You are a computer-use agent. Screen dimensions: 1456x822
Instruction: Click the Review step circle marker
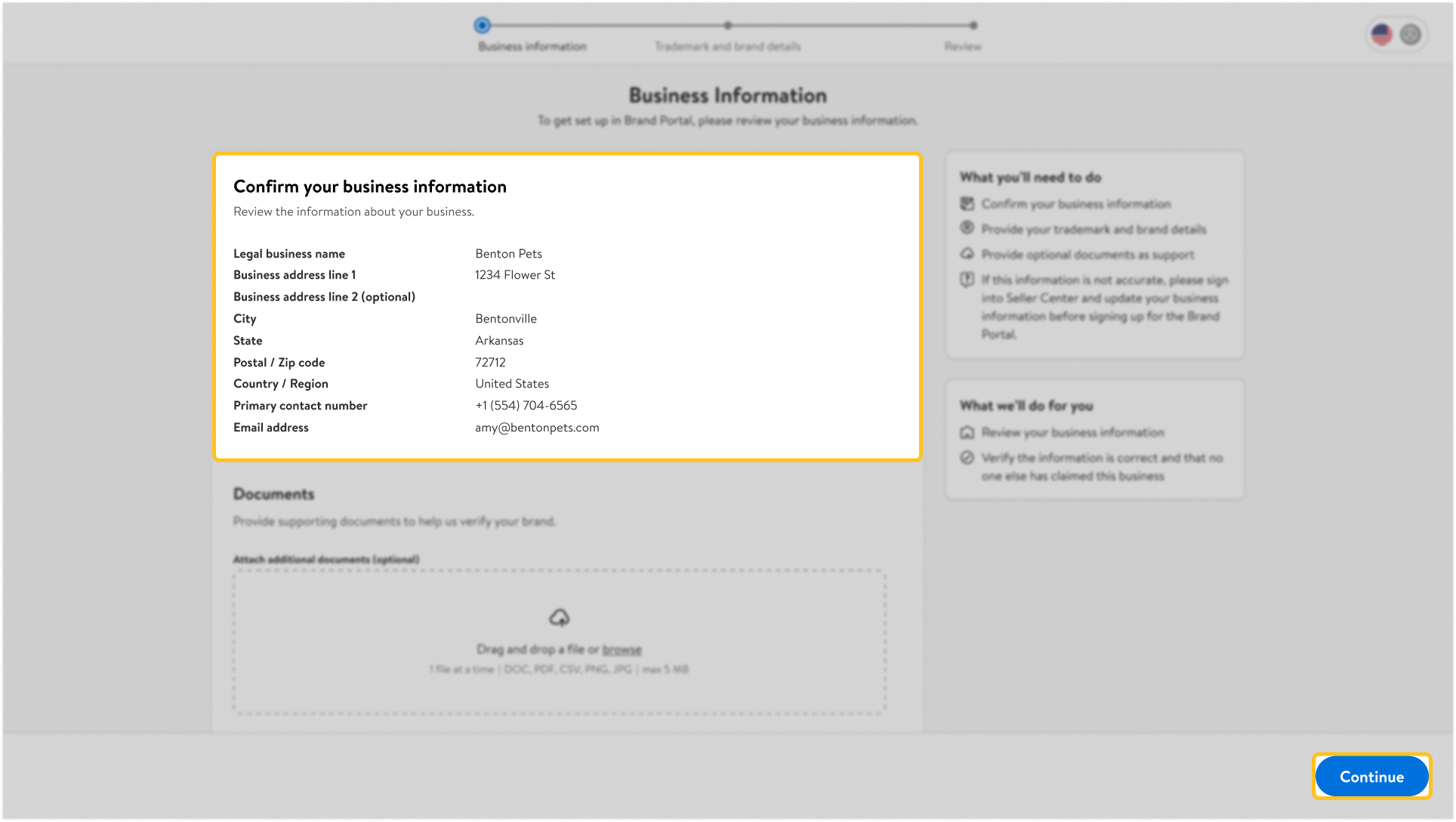972,25
